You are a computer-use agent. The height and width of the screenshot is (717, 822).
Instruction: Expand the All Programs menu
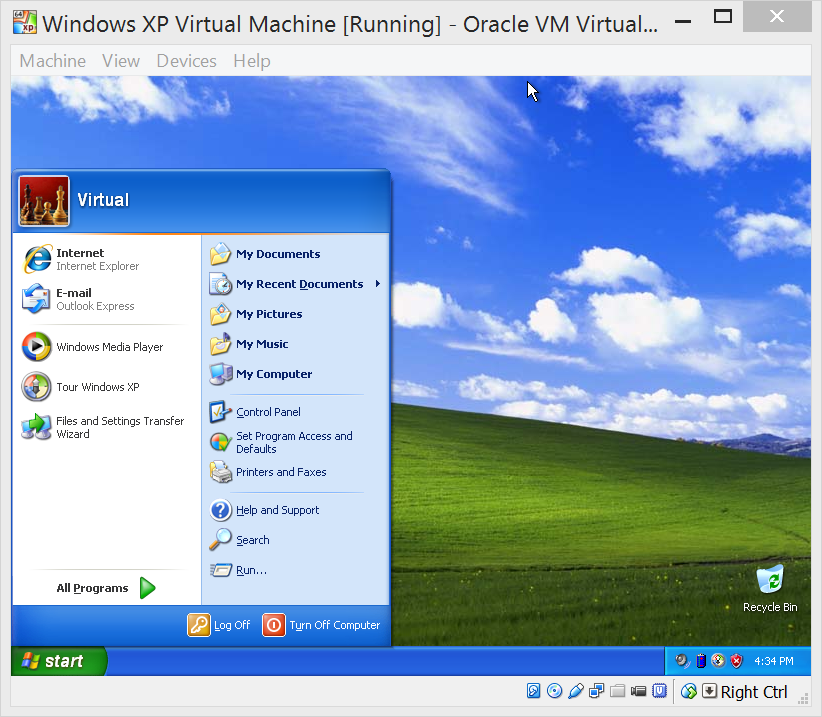click(93, 588)
